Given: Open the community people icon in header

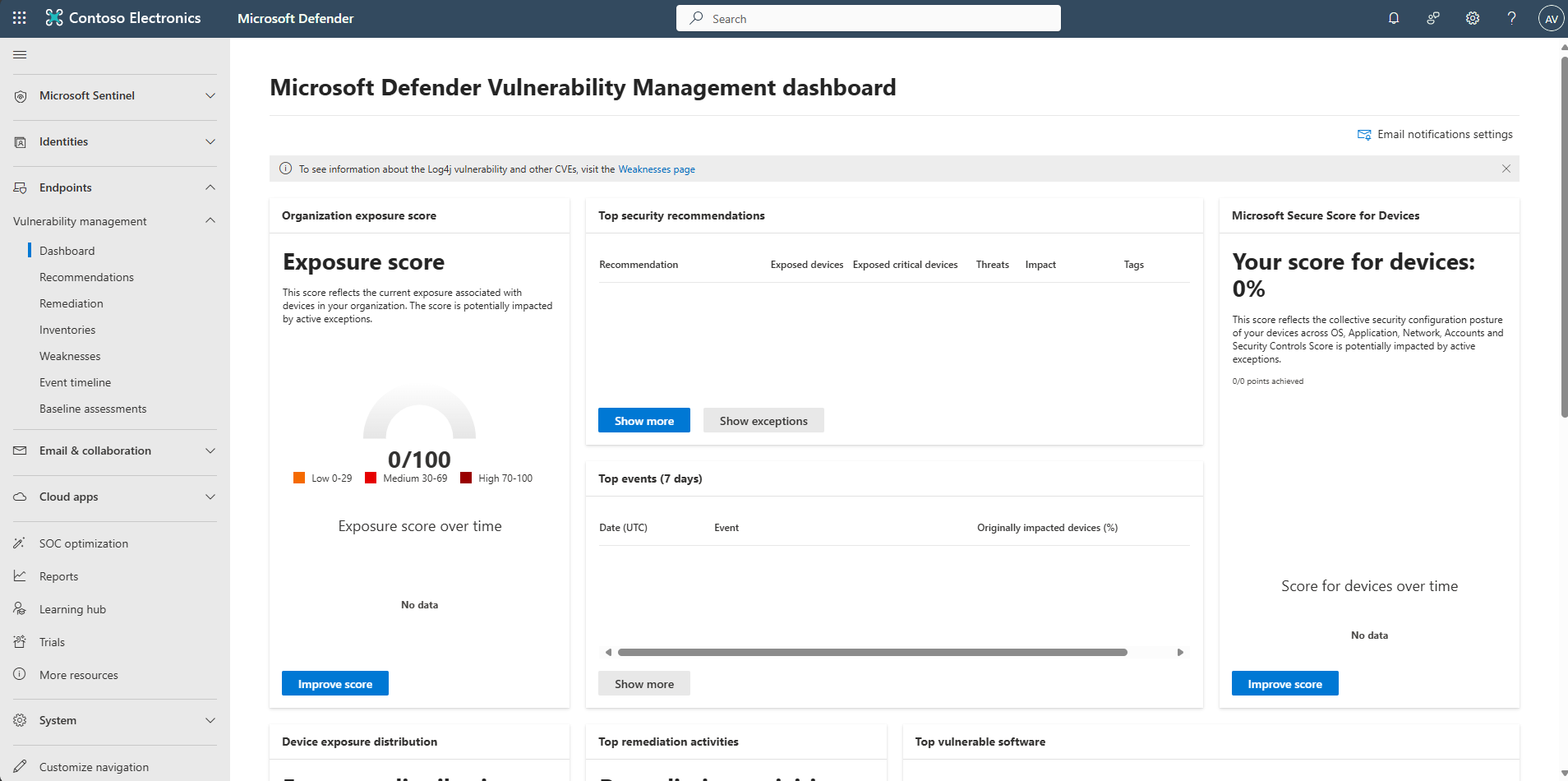Looking at the screenshot, I should (1433, 18).
